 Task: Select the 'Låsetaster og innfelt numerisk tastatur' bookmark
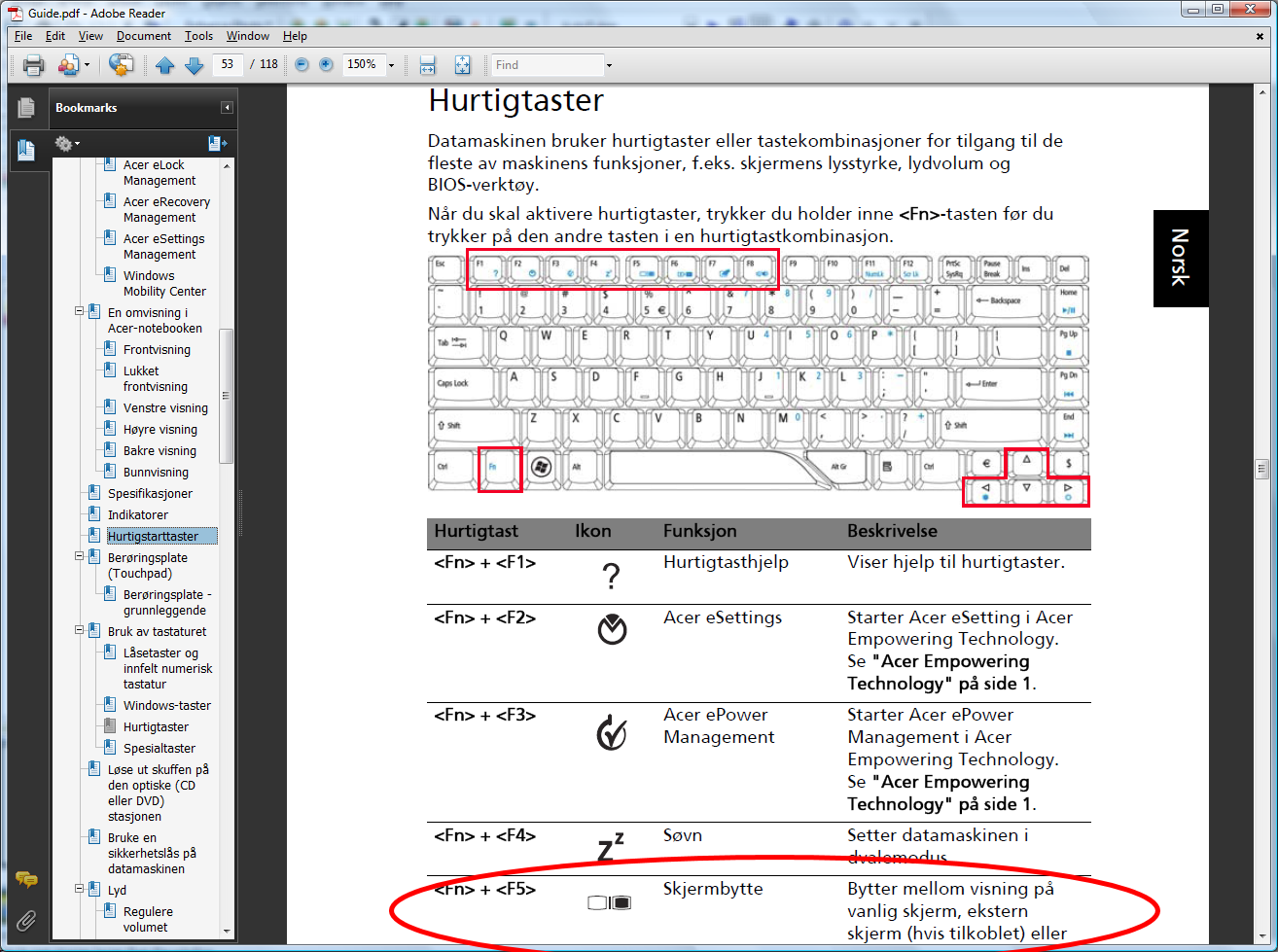(x=167, y=669)
